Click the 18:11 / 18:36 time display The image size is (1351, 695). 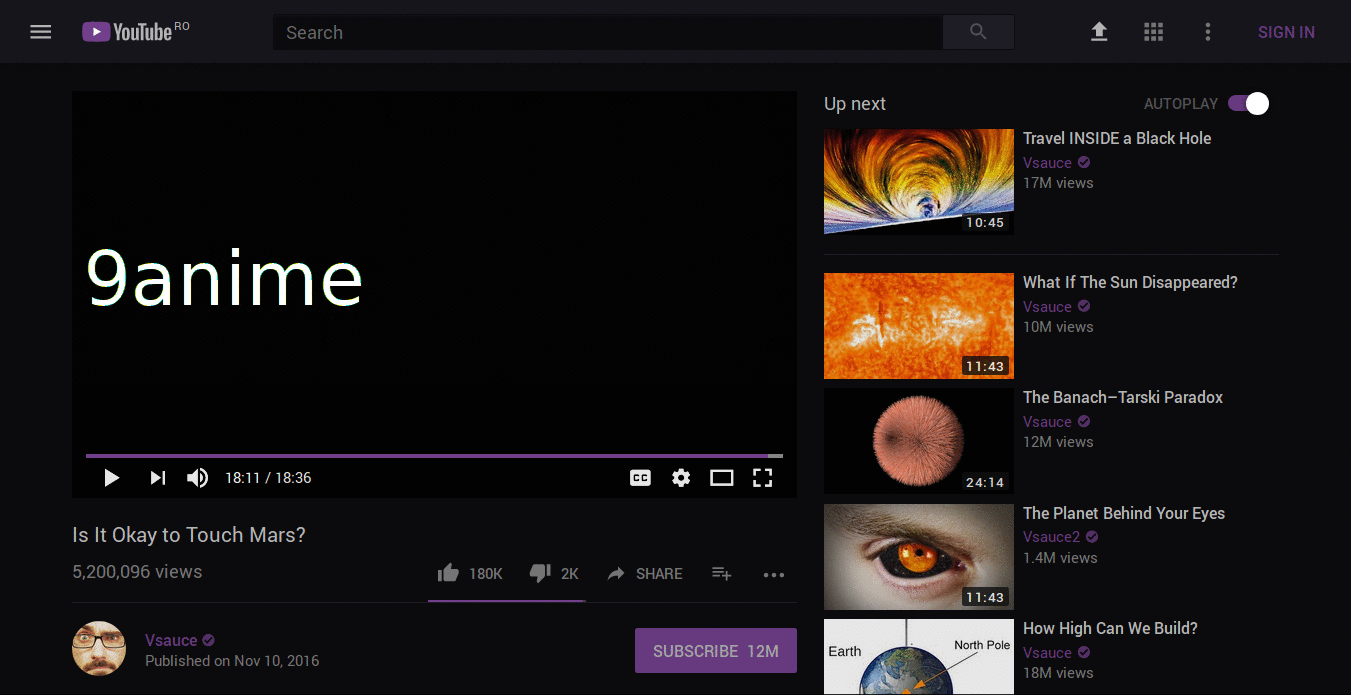pos(268,478)
